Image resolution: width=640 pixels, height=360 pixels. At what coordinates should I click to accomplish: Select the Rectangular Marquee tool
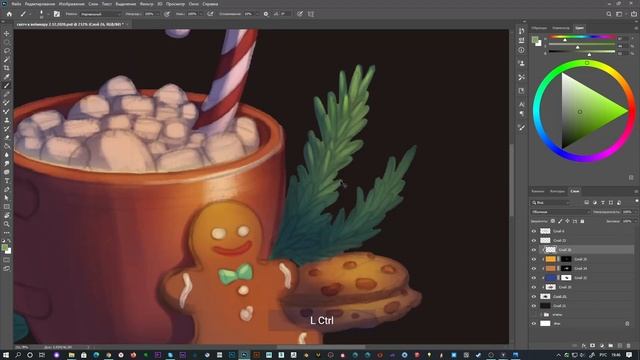pos(7,42)
